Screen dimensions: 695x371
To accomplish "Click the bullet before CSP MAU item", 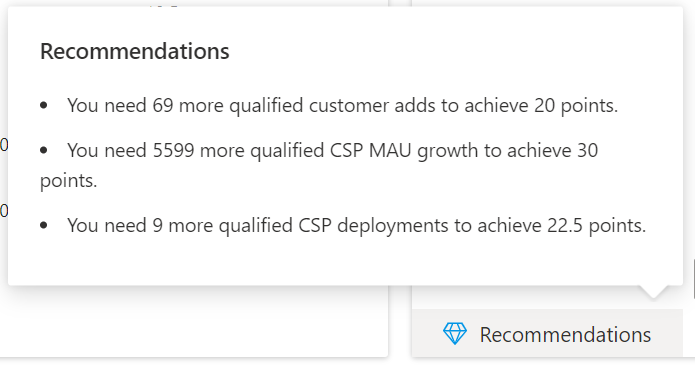I will 43,150.
